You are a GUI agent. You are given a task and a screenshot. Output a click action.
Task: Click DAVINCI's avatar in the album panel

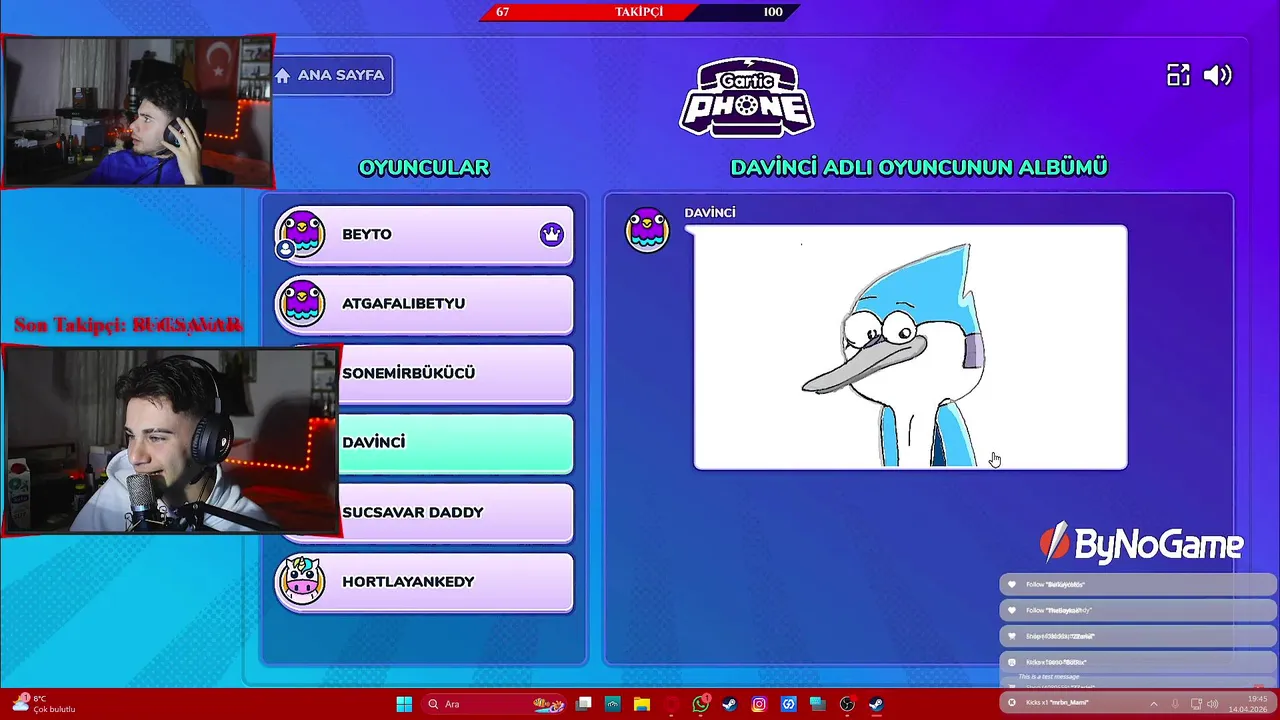(647, 230)
